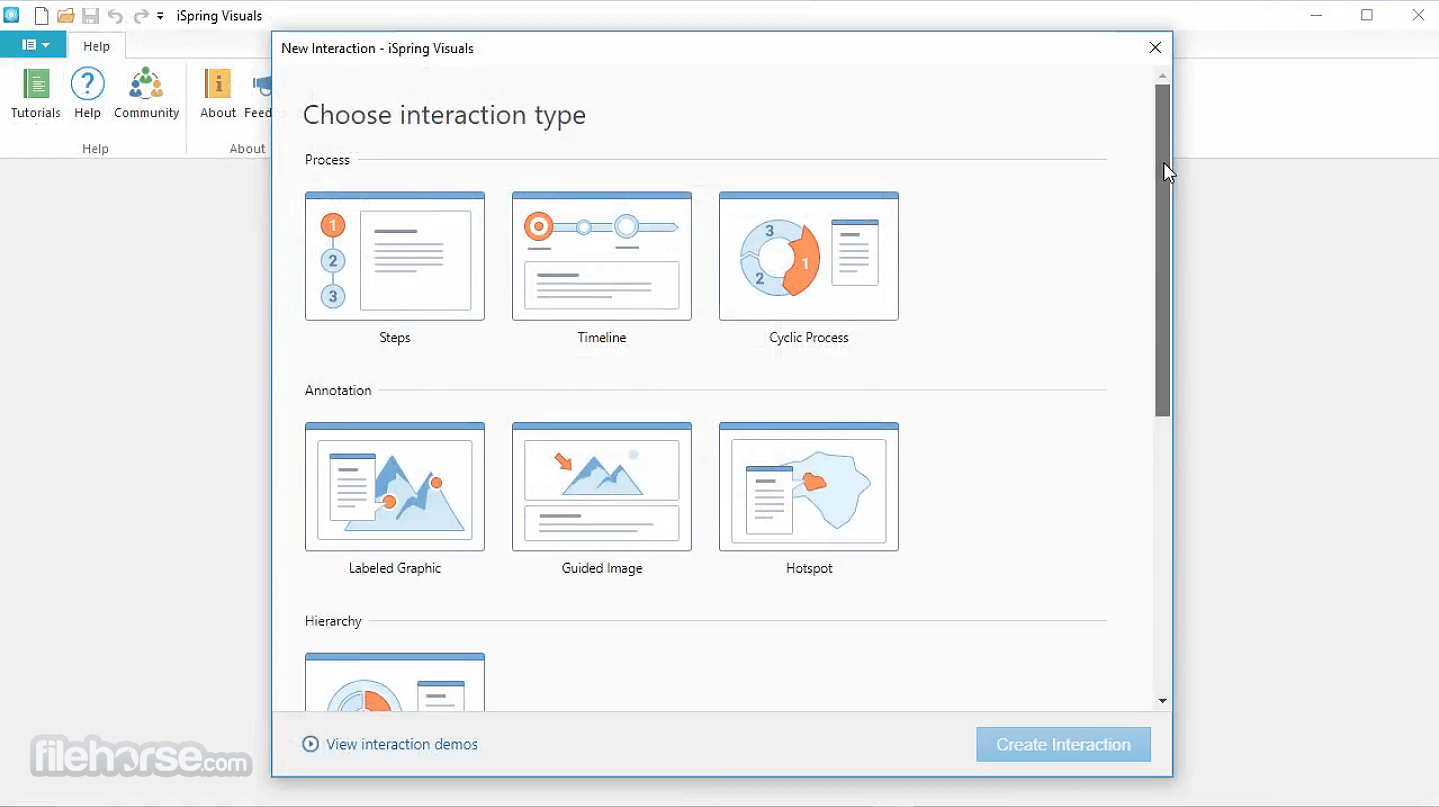Open the Community people icon
1439x807 pixels.
146,84
